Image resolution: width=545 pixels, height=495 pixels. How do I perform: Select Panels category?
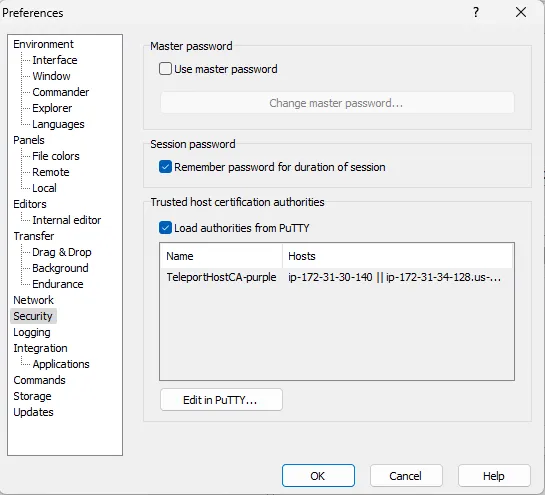[x=29, y=140]
